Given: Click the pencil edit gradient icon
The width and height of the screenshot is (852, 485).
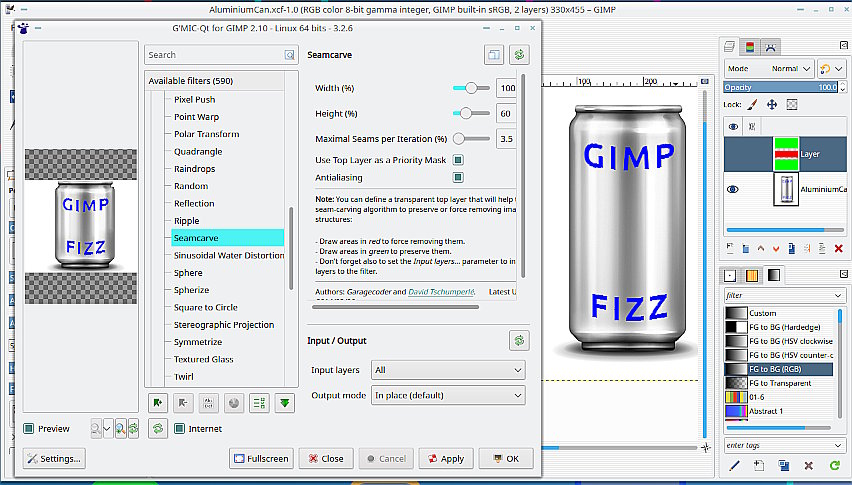Looking at the screenshot, I should pyautogui.click(x=734, y=465).
